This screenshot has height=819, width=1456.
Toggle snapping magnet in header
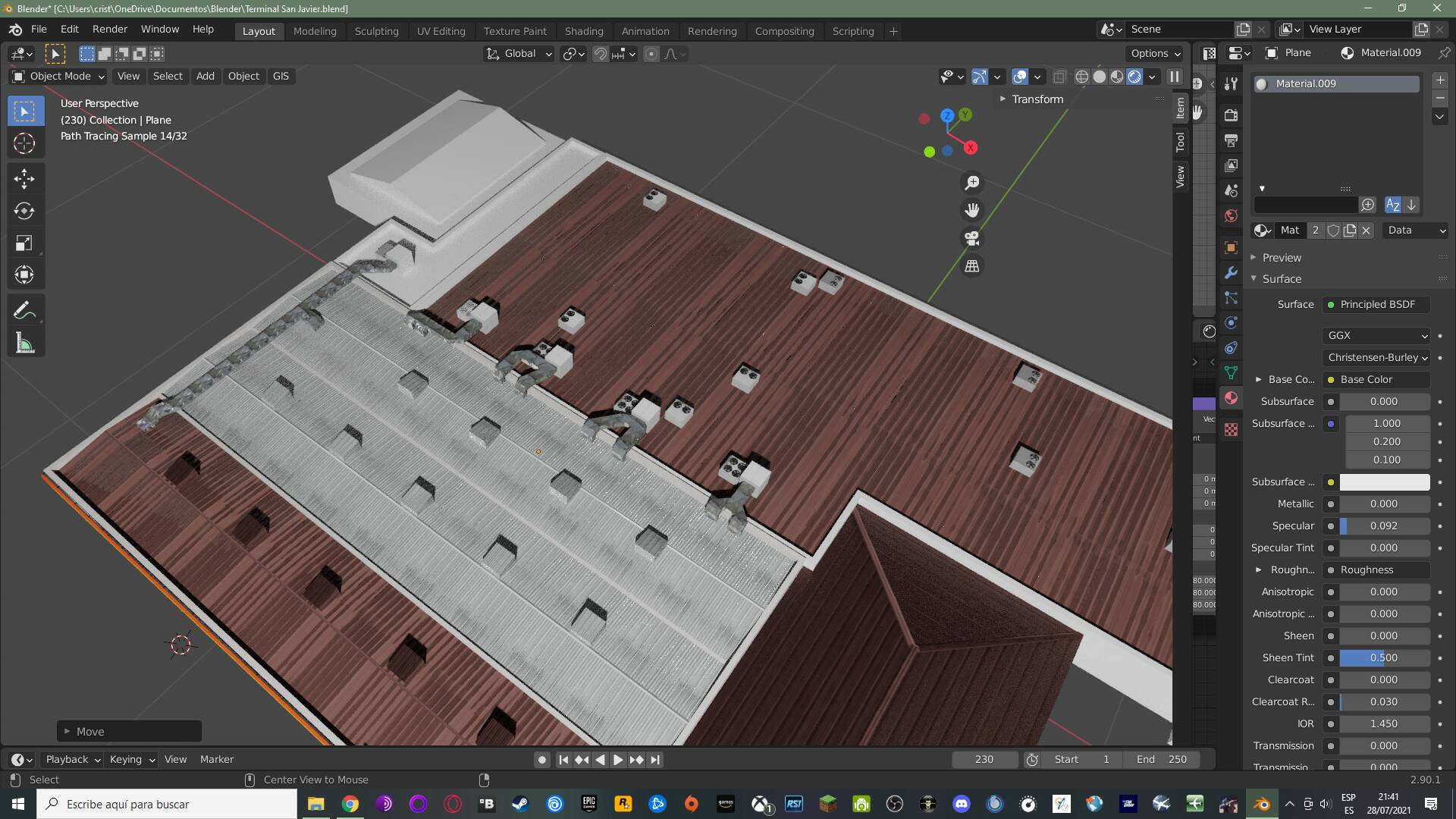coord(600,54)
